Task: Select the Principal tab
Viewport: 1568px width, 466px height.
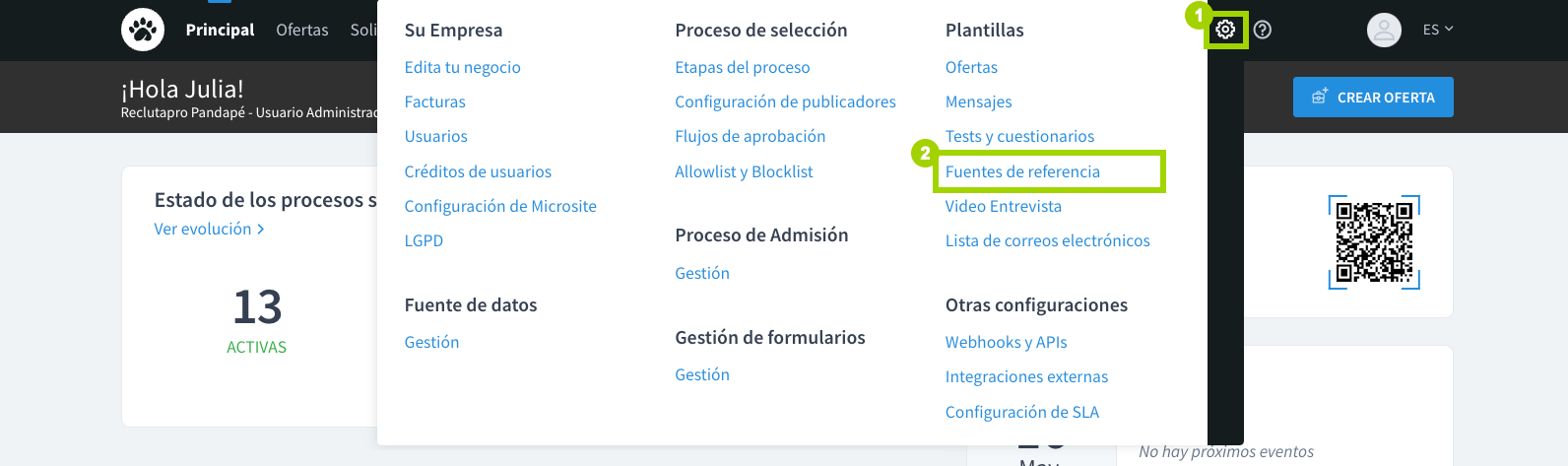Action: click(220, 30)
